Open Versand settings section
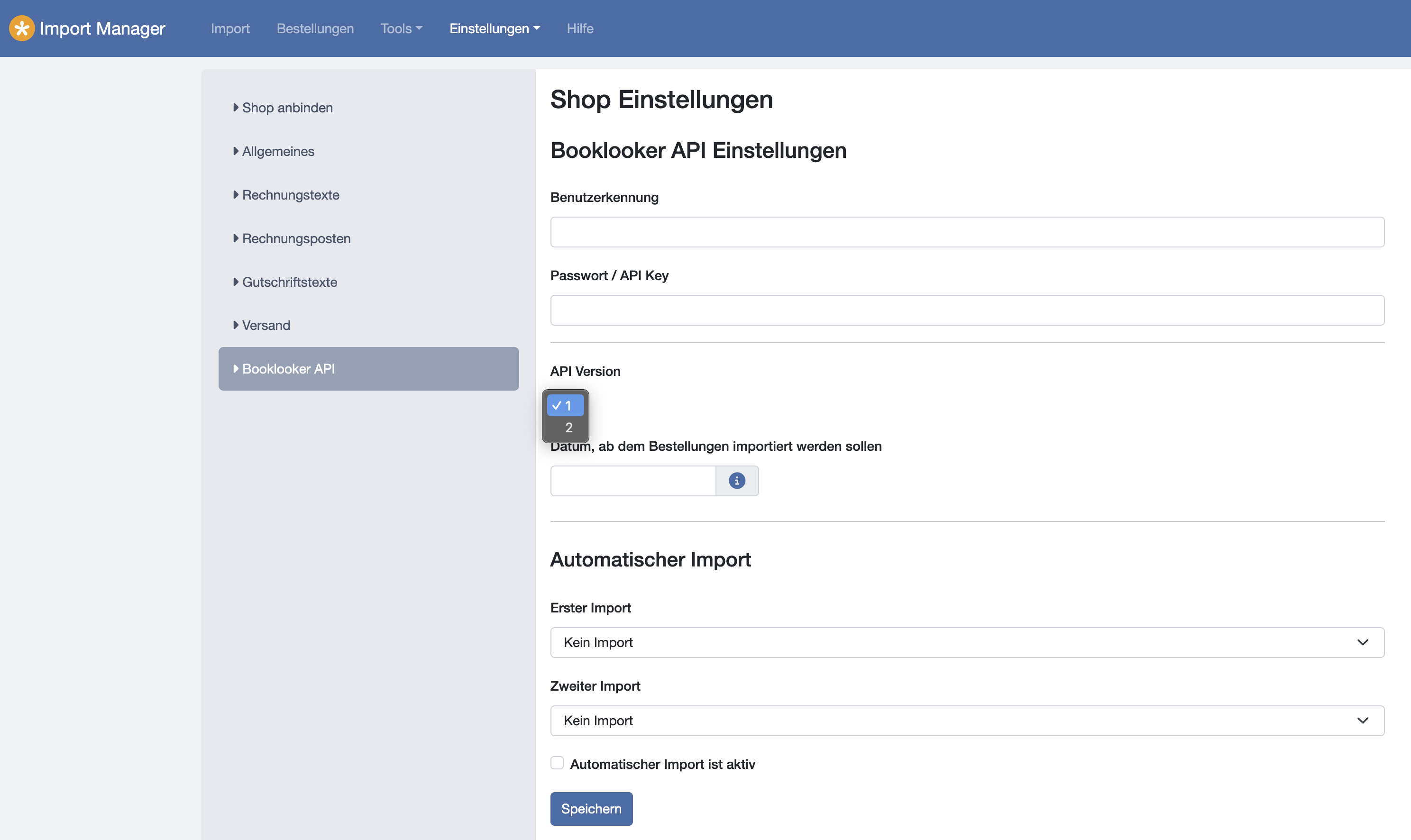1411x840 pixels. point(368,325)
